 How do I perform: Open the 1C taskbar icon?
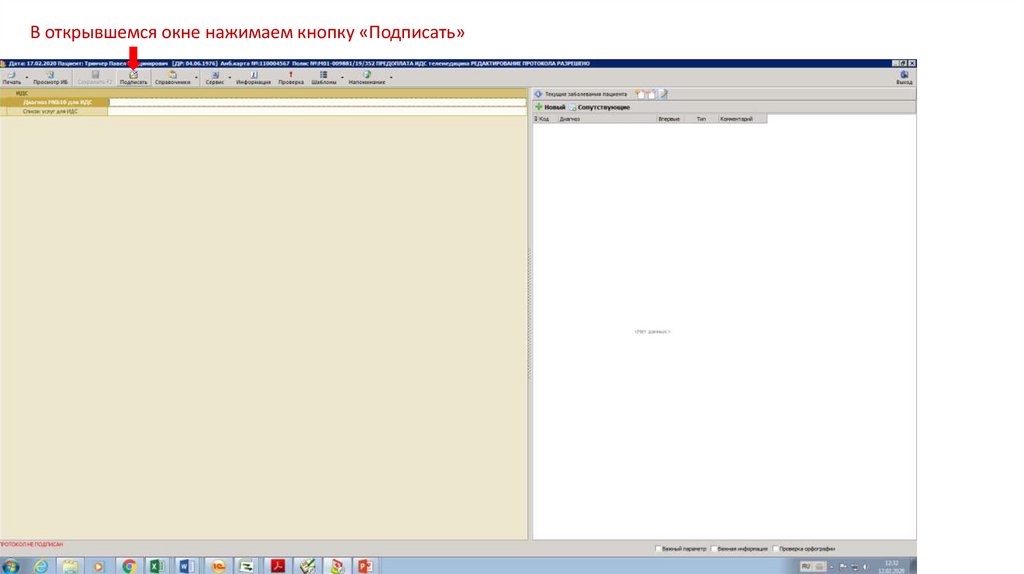pos(217,566)
